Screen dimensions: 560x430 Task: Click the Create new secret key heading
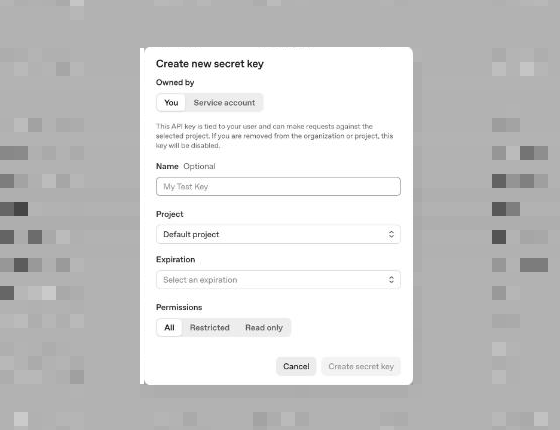210,64
